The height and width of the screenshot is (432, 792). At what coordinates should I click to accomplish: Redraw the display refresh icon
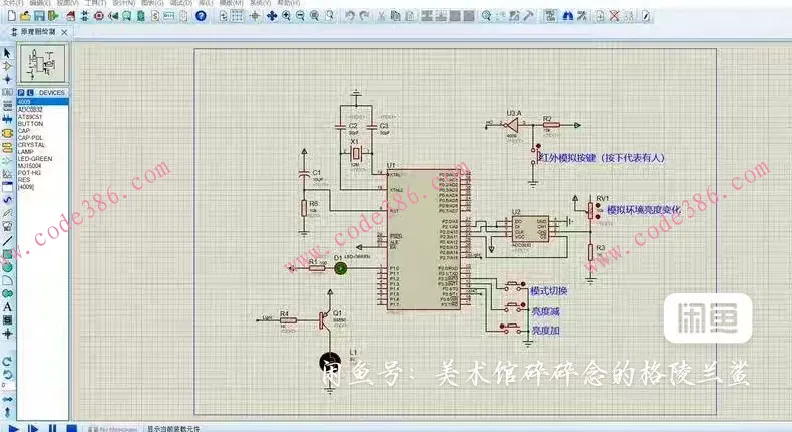[x=223, y=16]
